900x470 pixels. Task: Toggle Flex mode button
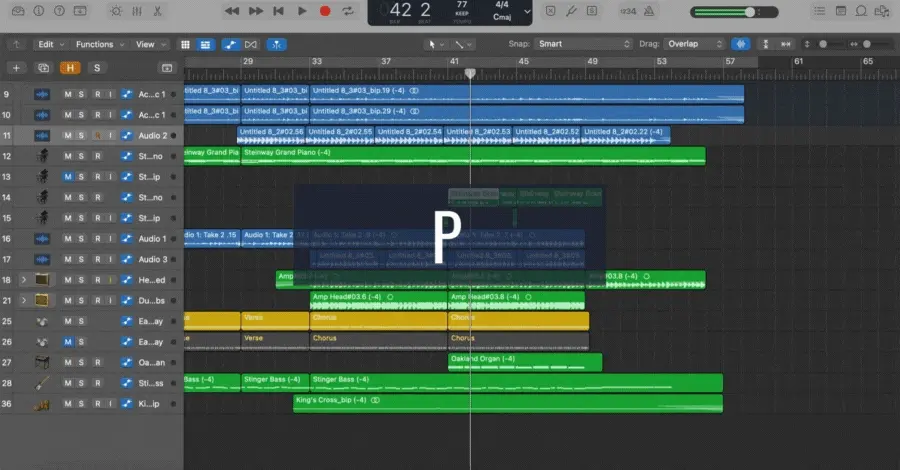tap(251, 44)
